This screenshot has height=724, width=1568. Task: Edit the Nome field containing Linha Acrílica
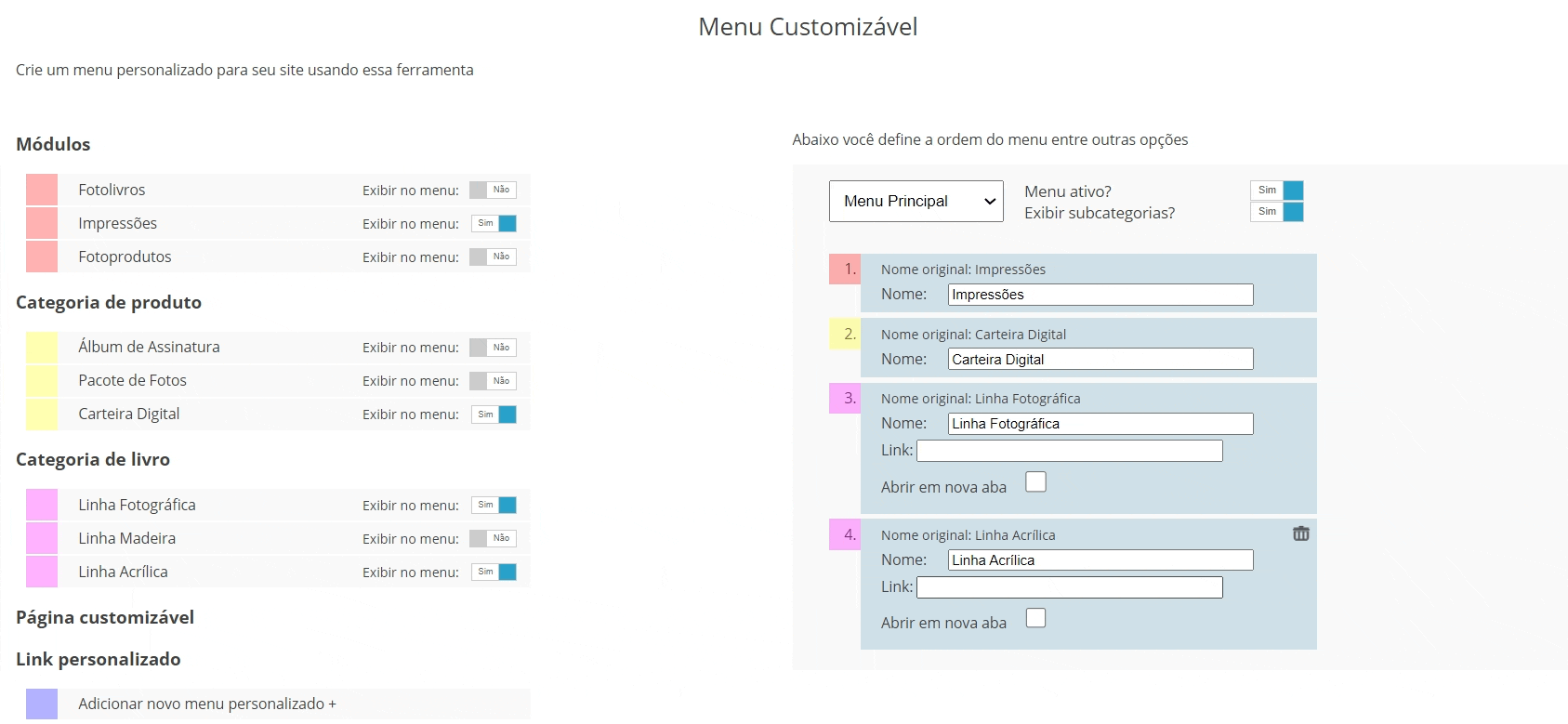(x=1100, y=560)
